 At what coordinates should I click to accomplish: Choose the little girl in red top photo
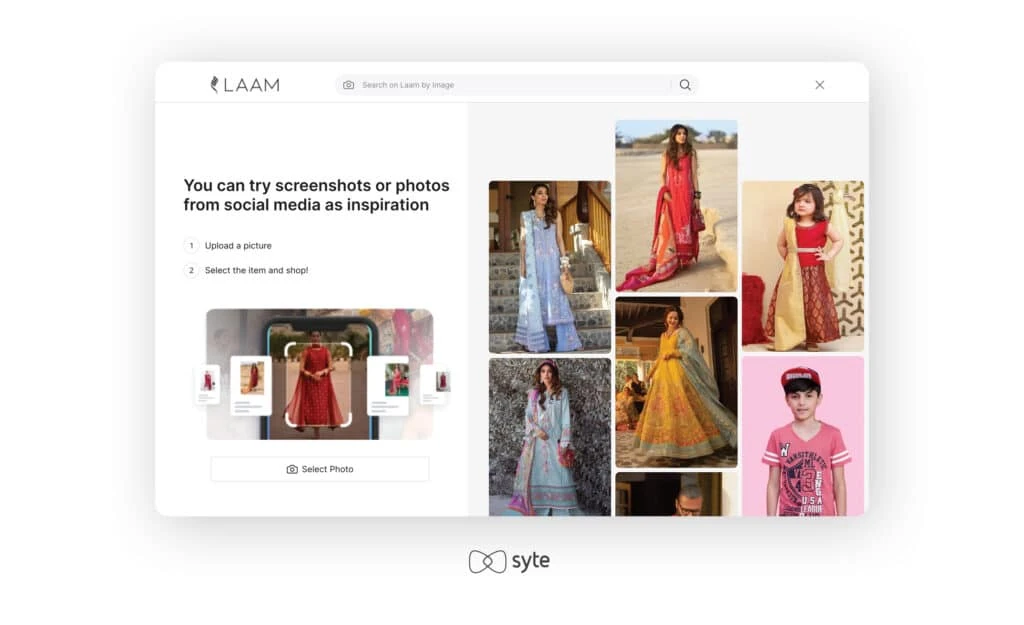[x=802, y=265]
